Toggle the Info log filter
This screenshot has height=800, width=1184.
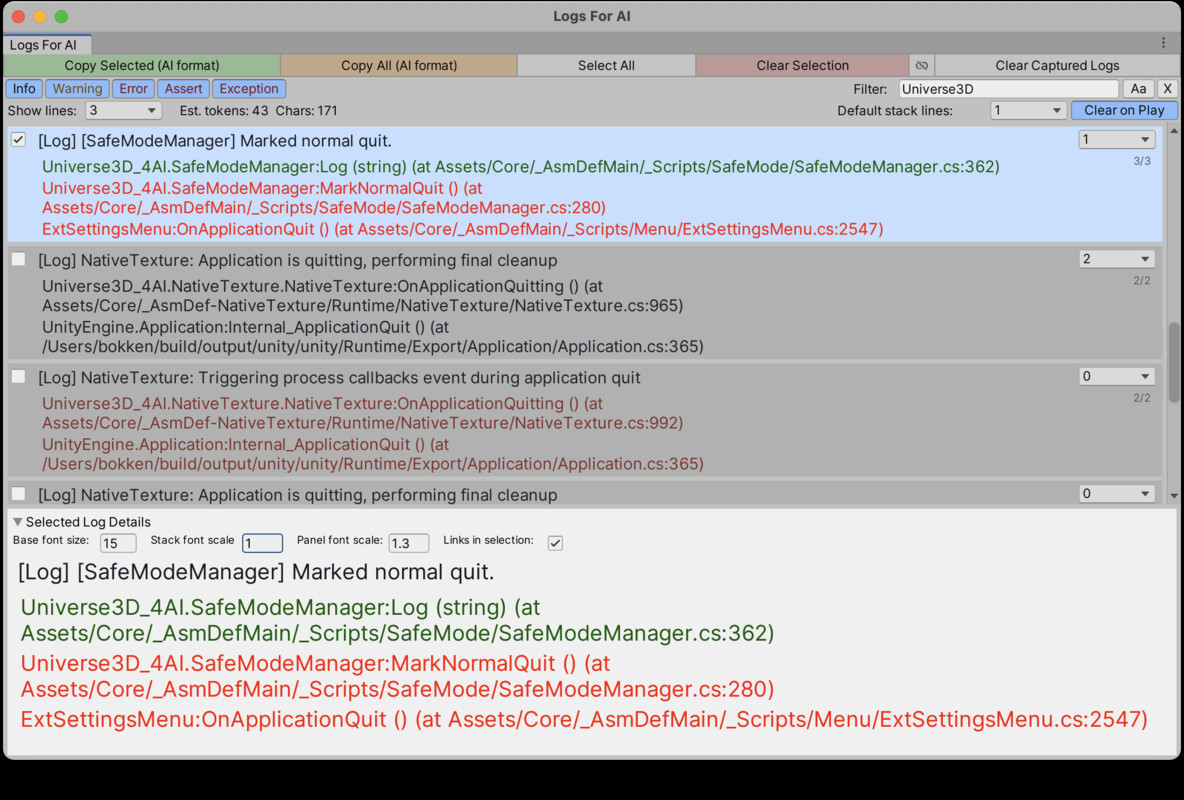point(24,88)
